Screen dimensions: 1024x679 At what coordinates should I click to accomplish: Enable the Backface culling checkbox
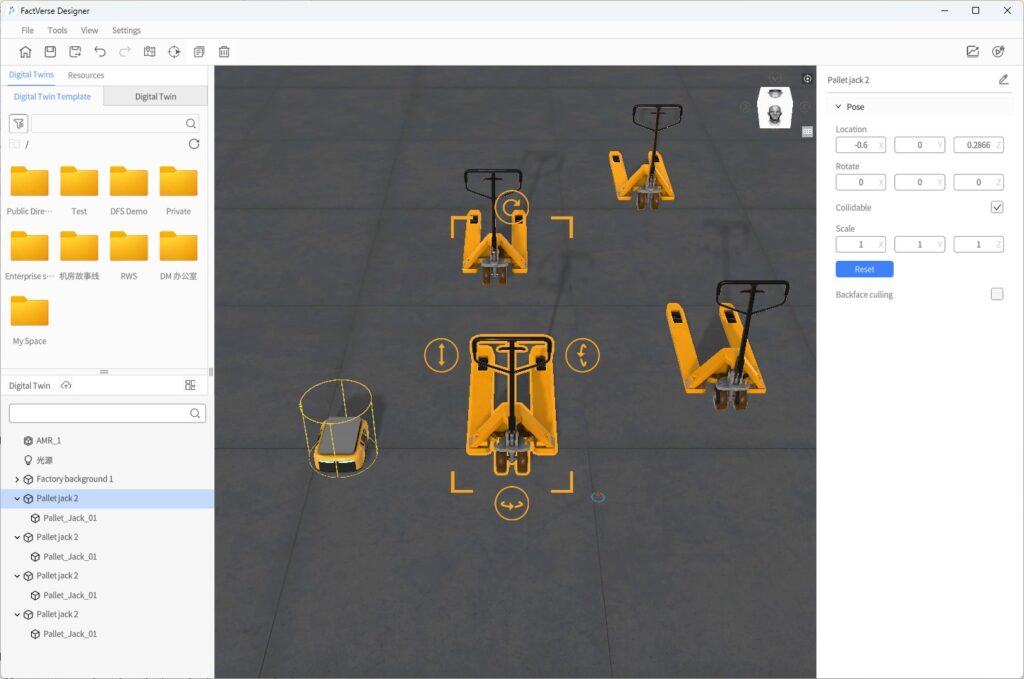[x=997, y=294]
